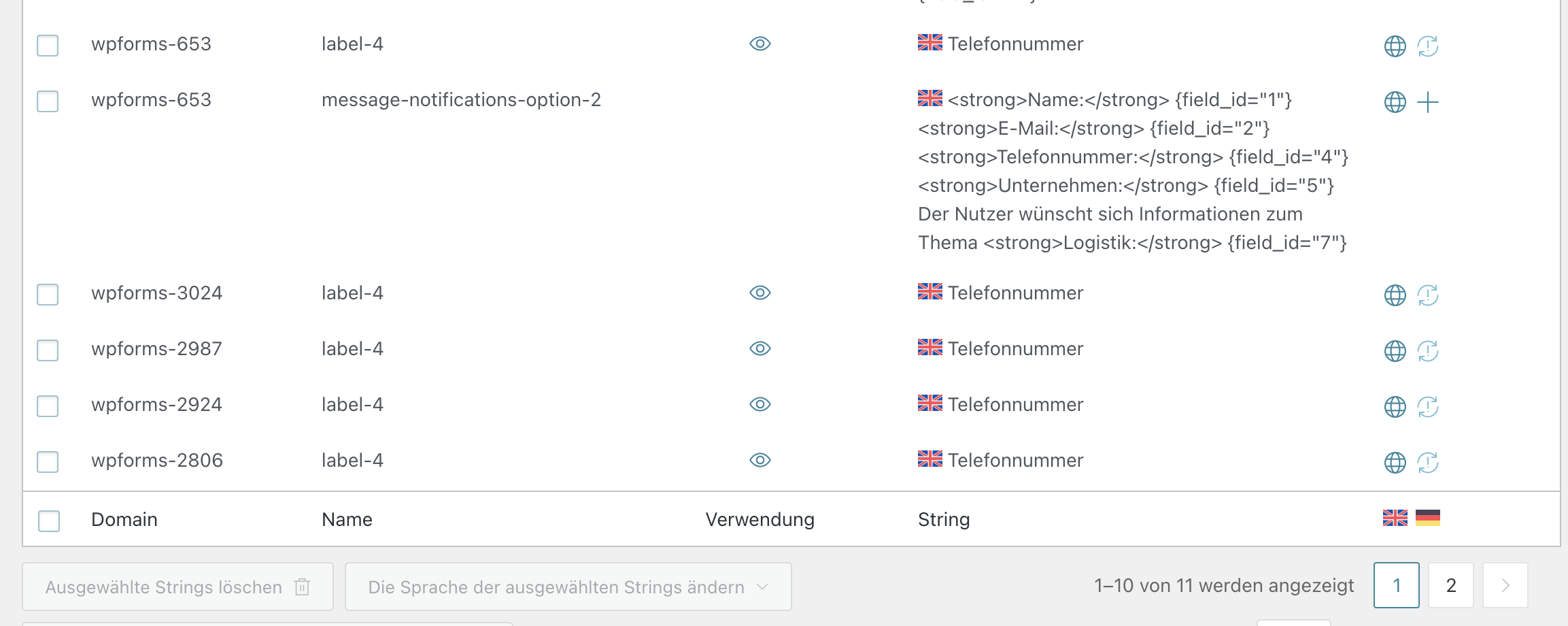Select the message-notifications-option-2 row checkbox
Screen dimensions: 1568x626
[48, 101]
